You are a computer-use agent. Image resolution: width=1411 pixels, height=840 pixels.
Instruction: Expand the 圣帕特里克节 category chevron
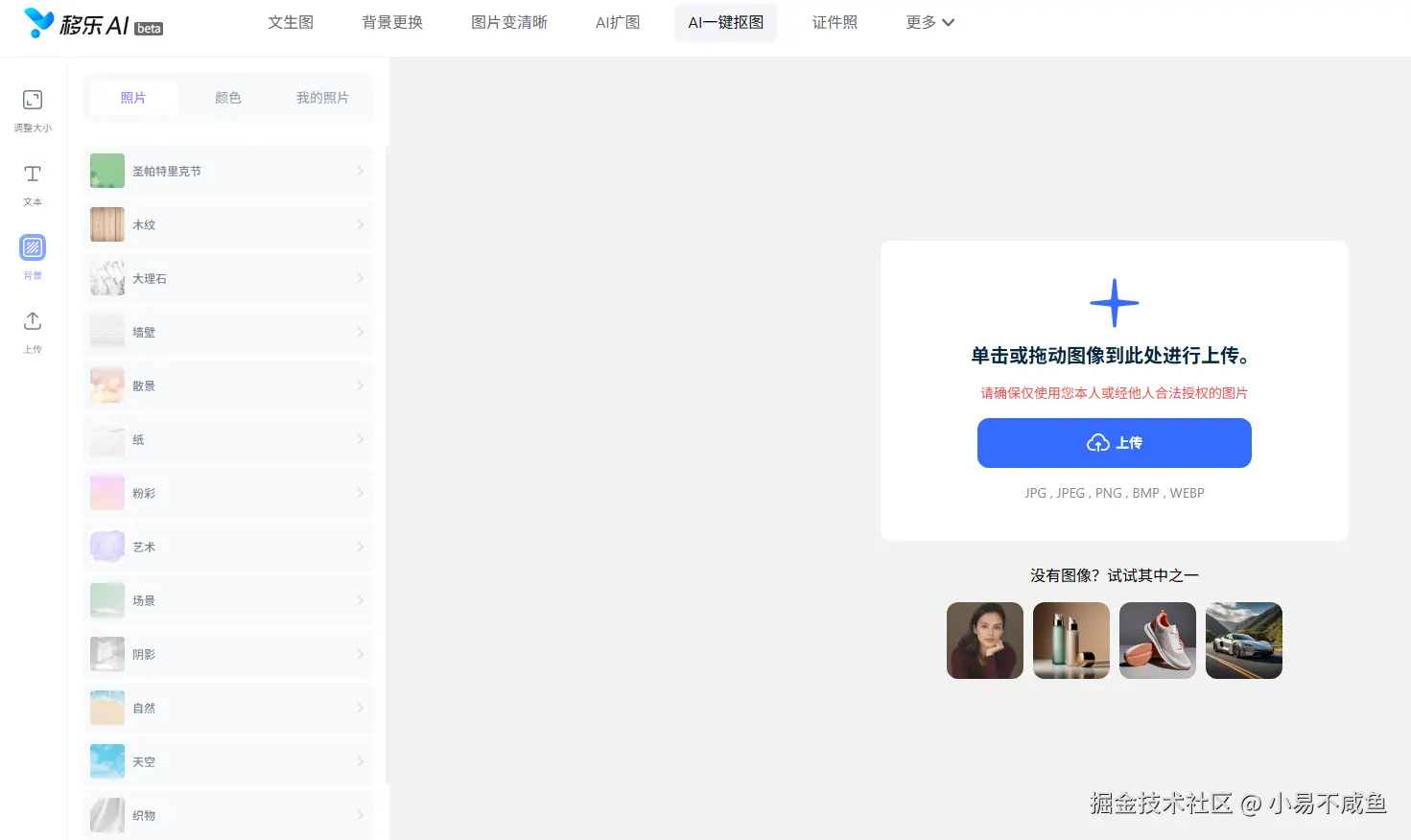pyautogui.click(x=361, y=171)
